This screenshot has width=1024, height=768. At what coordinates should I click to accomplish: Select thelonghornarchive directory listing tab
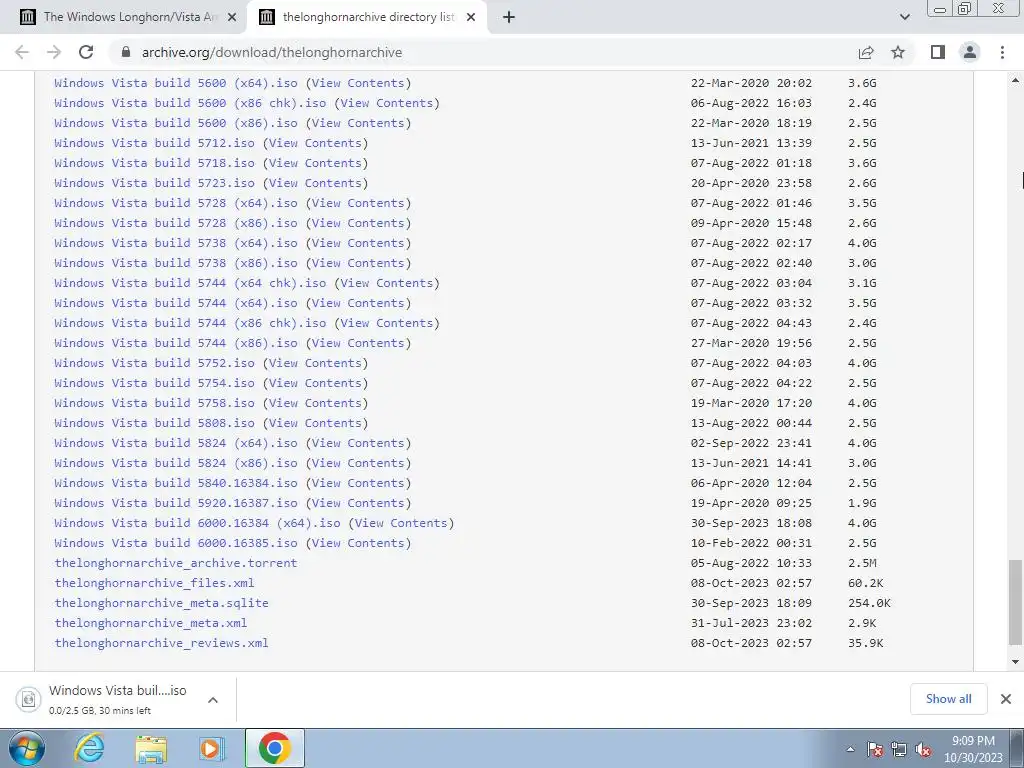tap(368, 17)
